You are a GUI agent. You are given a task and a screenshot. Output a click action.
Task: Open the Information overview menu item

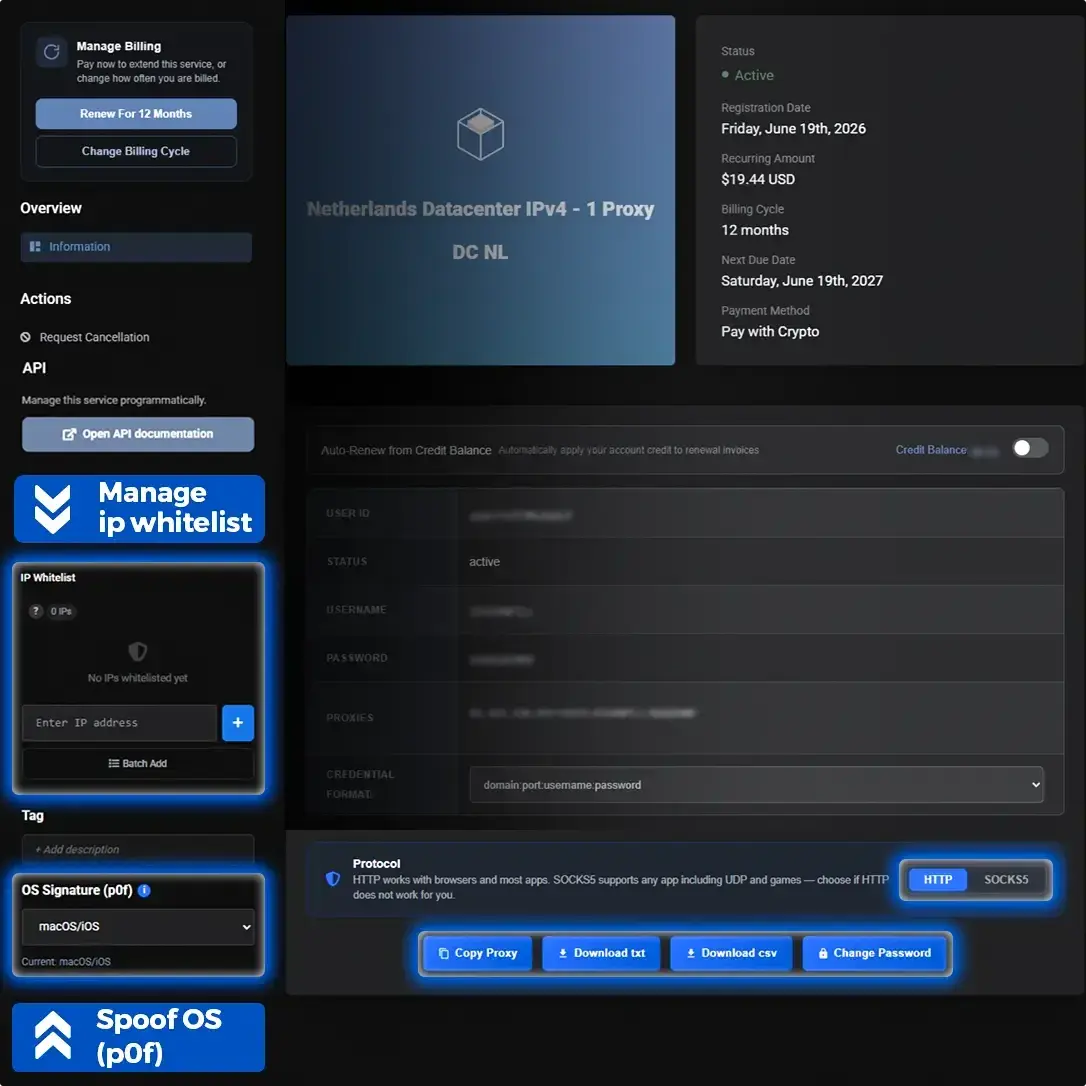[x=136, y=247]
